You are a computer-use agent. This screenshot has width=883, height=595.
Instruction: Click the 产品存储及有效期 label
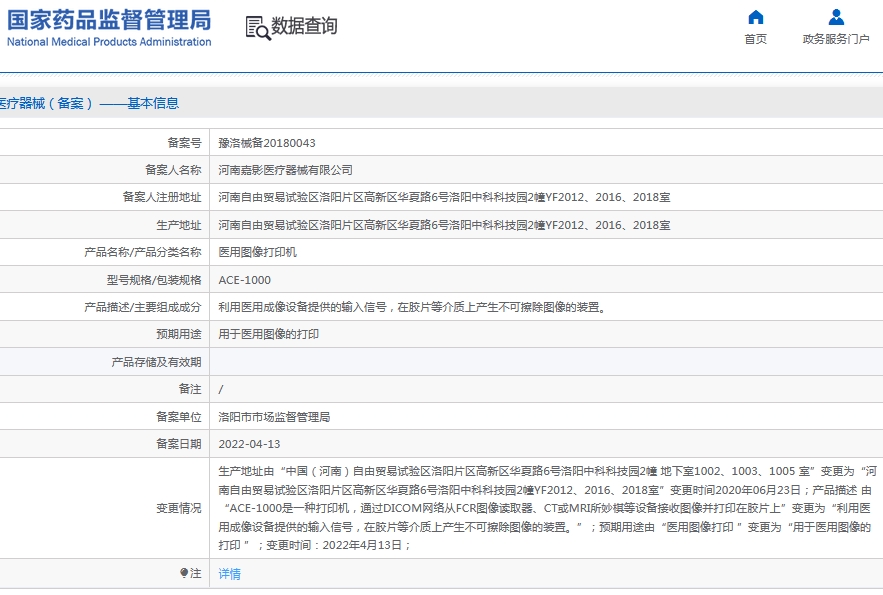coord(156,362)
